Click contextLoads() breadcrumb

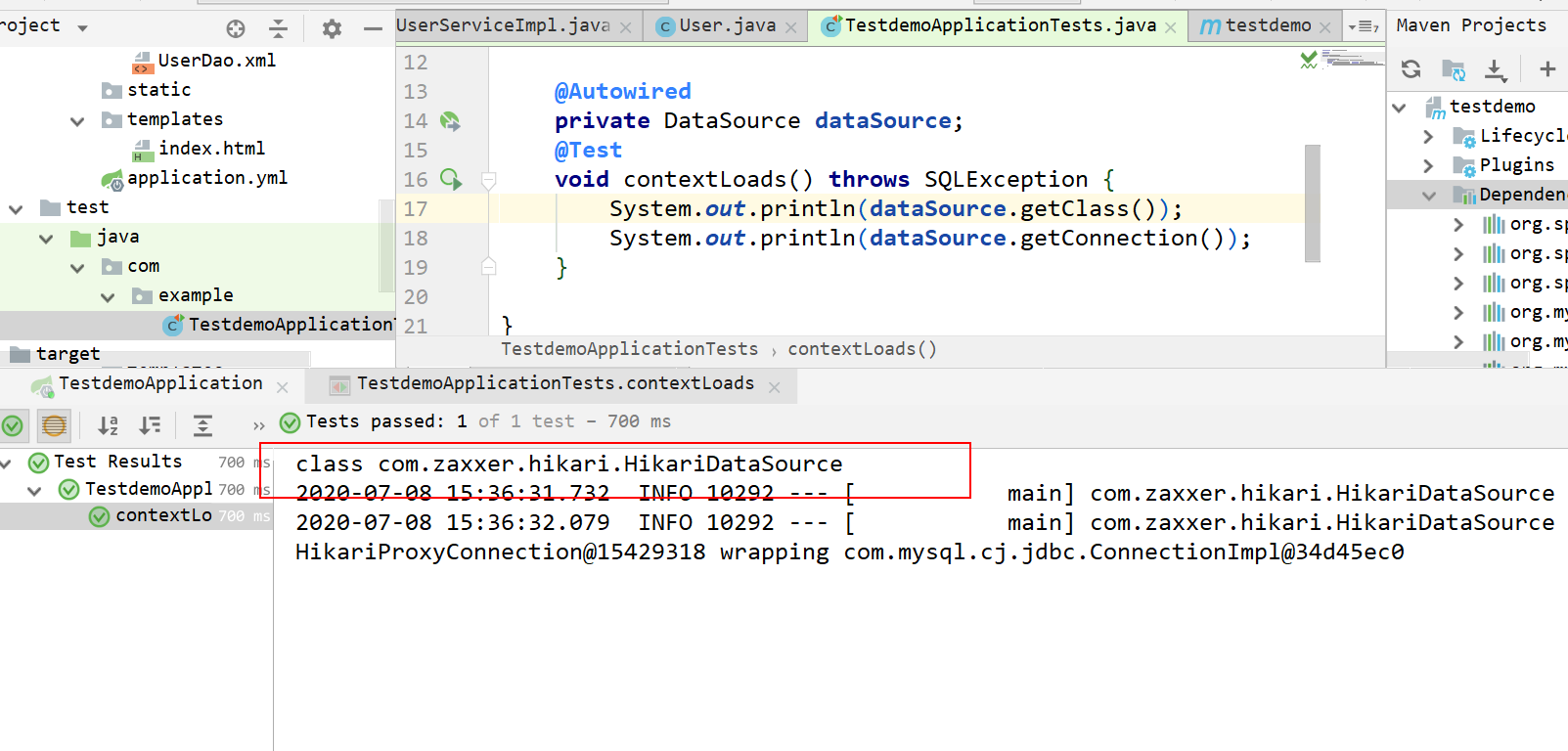(862, 349)
